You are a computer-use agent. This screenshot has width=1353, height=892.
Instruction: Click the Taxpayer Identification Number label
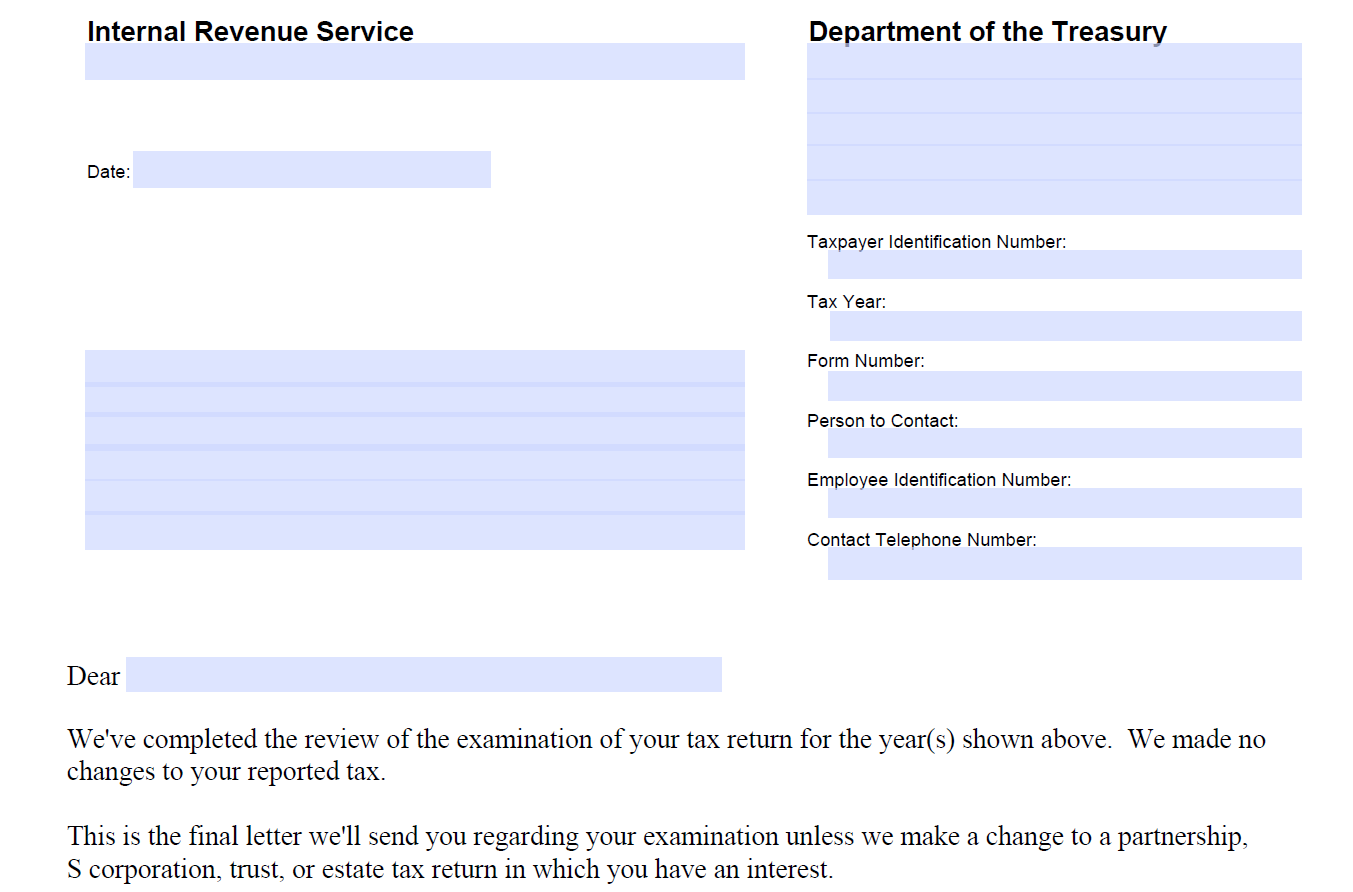pyautogui.click(x=937, y=242)
